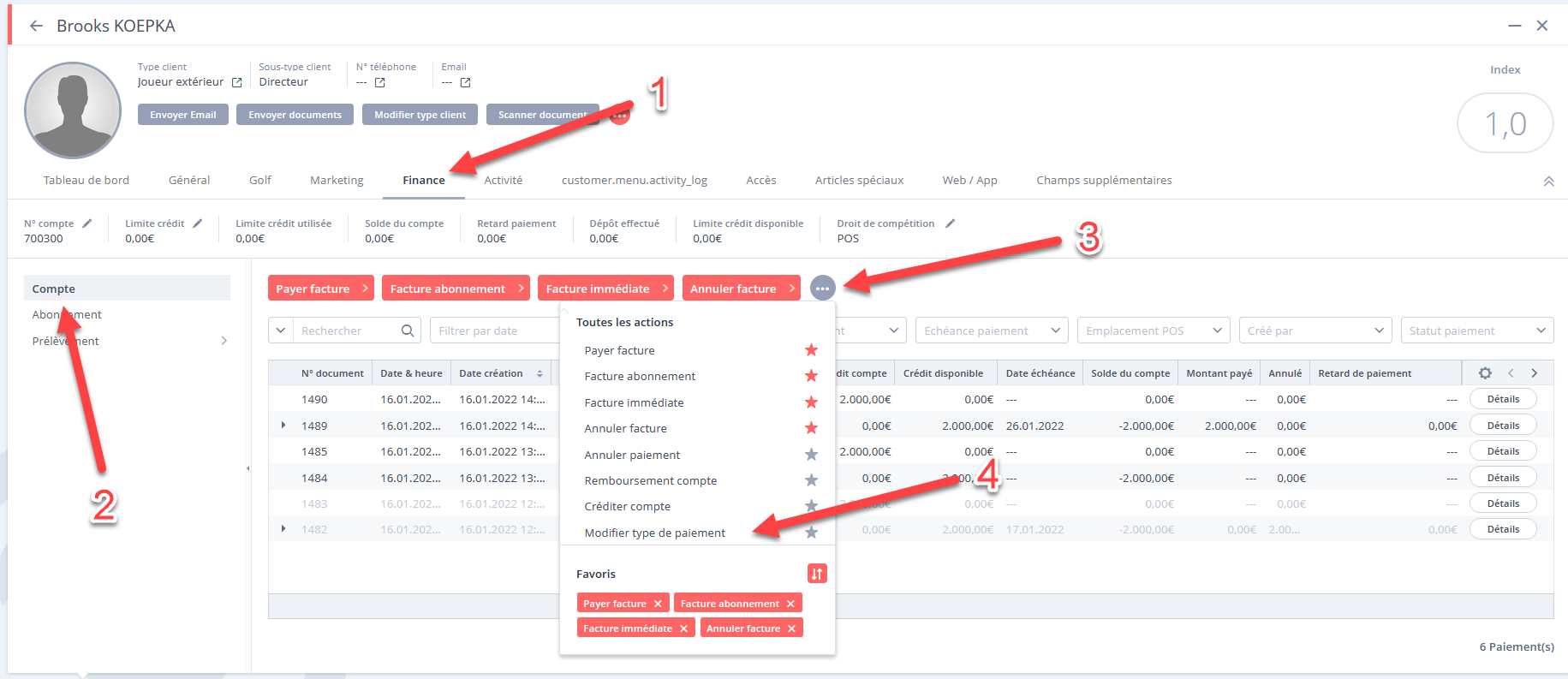The height and width of the screenshot is (679, 1568).
Task: Open the dropdown chevron left of Rechercher
Action: pyautogui.click(x=281, y=331)
